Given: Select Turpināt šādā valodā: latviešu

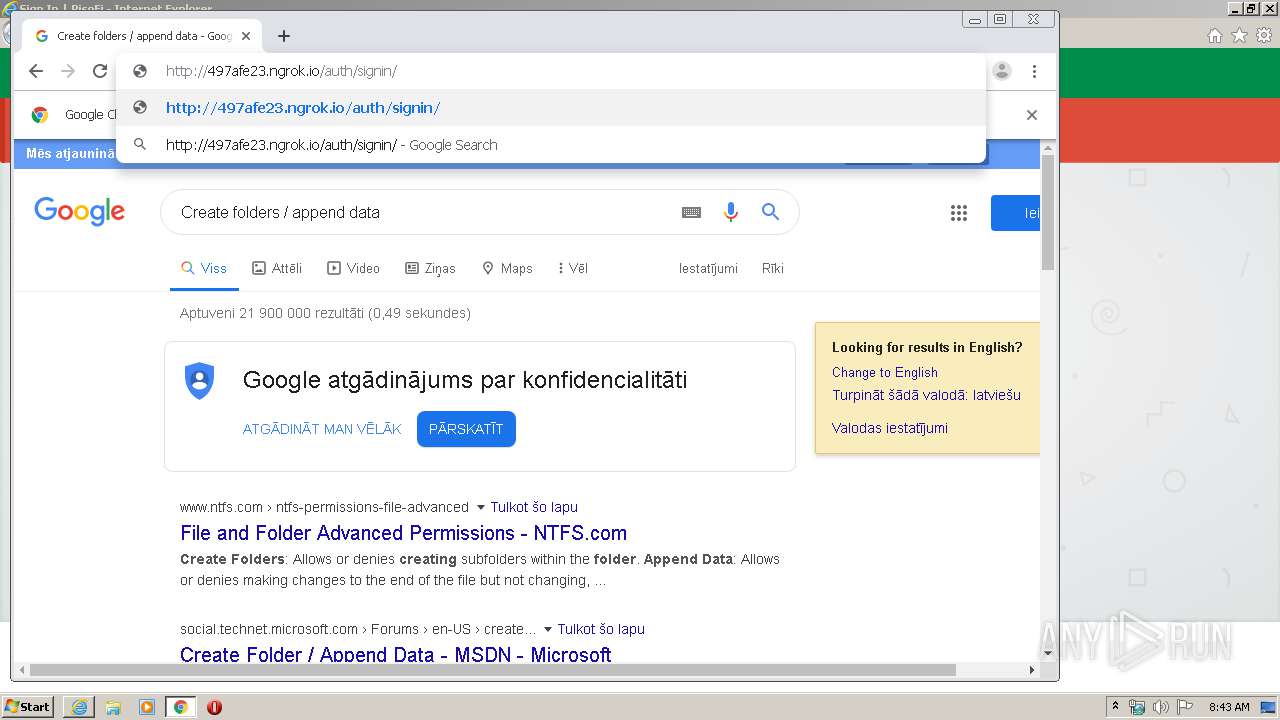Looking at the screenshot, I should coord(926,395).
